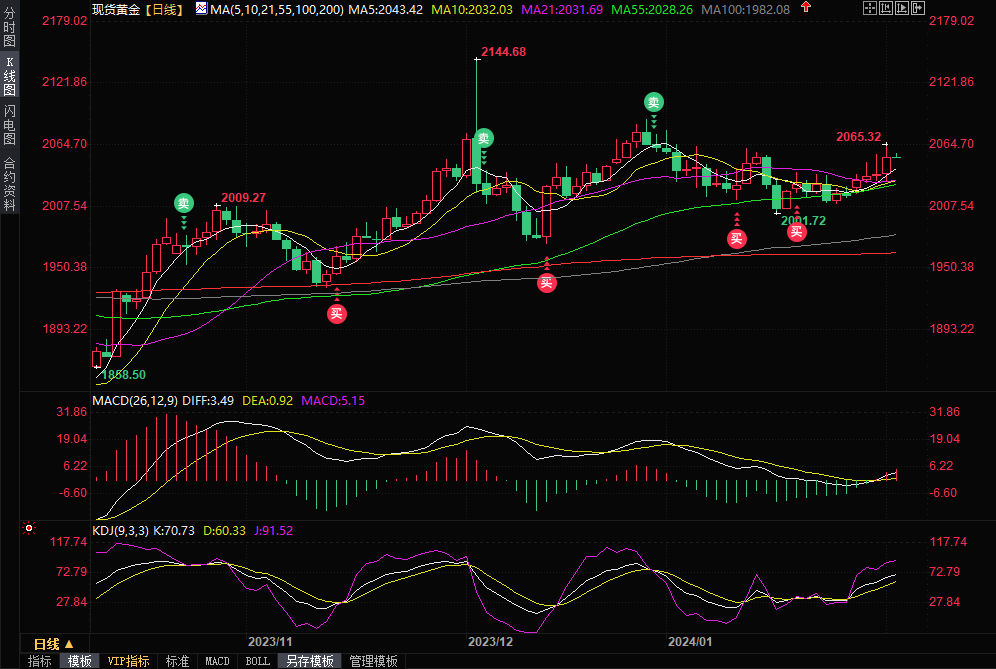Open the 合约资料 side tab

tap(9, 183)
